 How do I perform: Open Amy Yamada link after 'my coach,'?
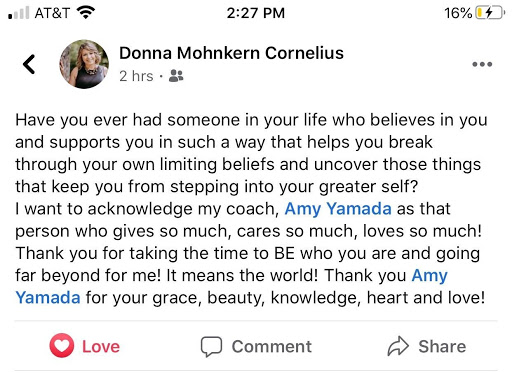tap(338, 209)
